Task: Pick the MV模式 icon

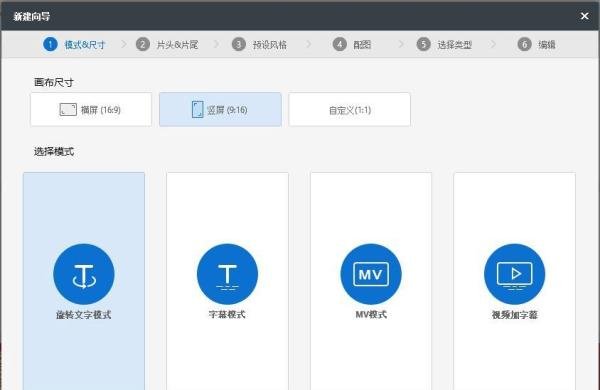Action: [371, 274]
